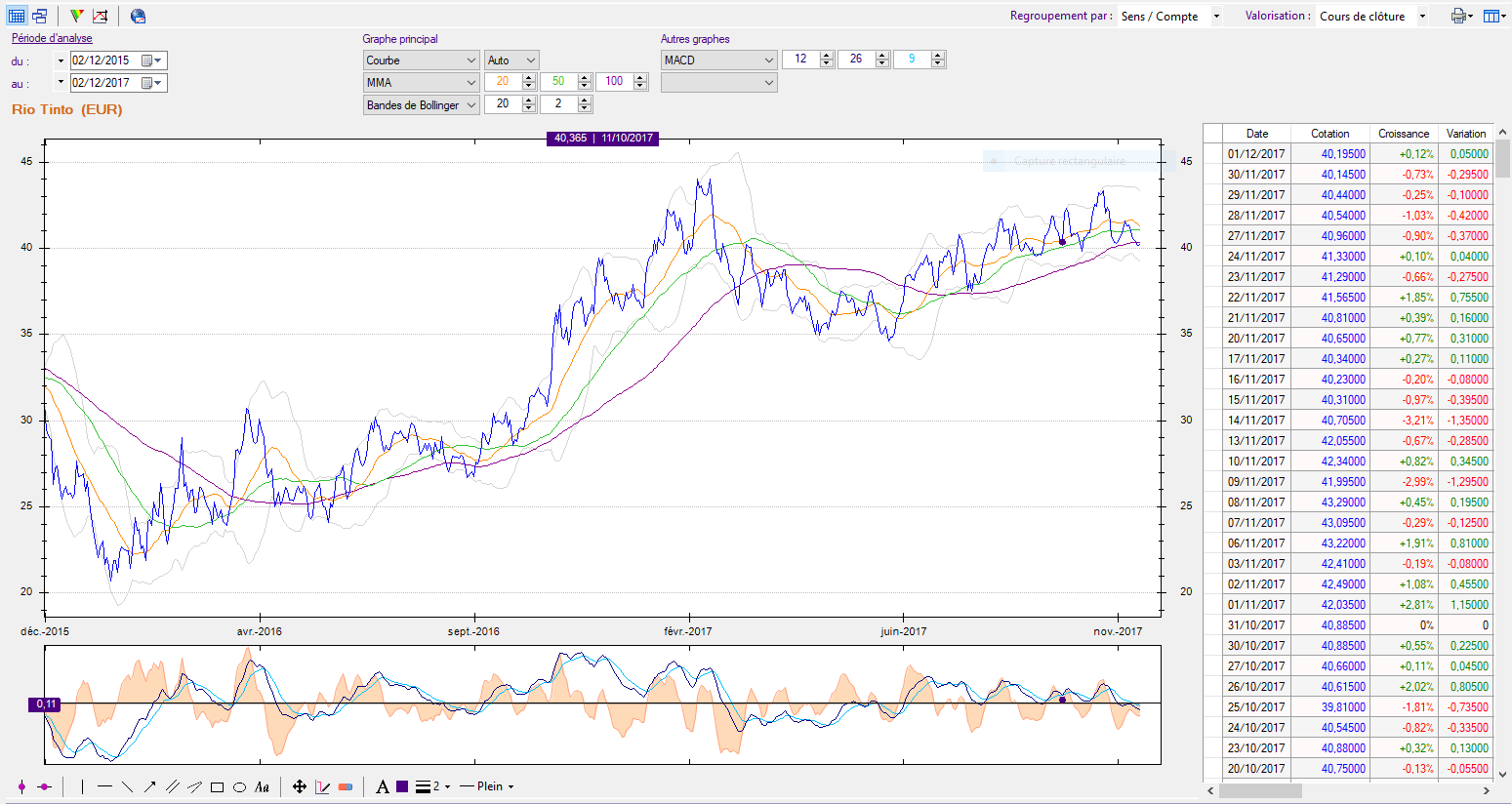
Task: Select the move crosshair arrows tool
Action: point(300,786)
